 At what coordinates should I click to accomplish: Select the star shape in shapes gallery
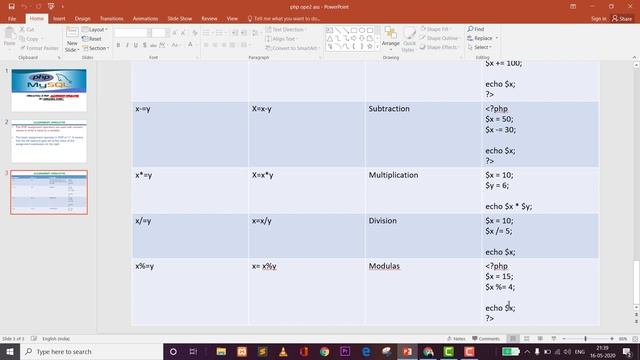[370, 47]
